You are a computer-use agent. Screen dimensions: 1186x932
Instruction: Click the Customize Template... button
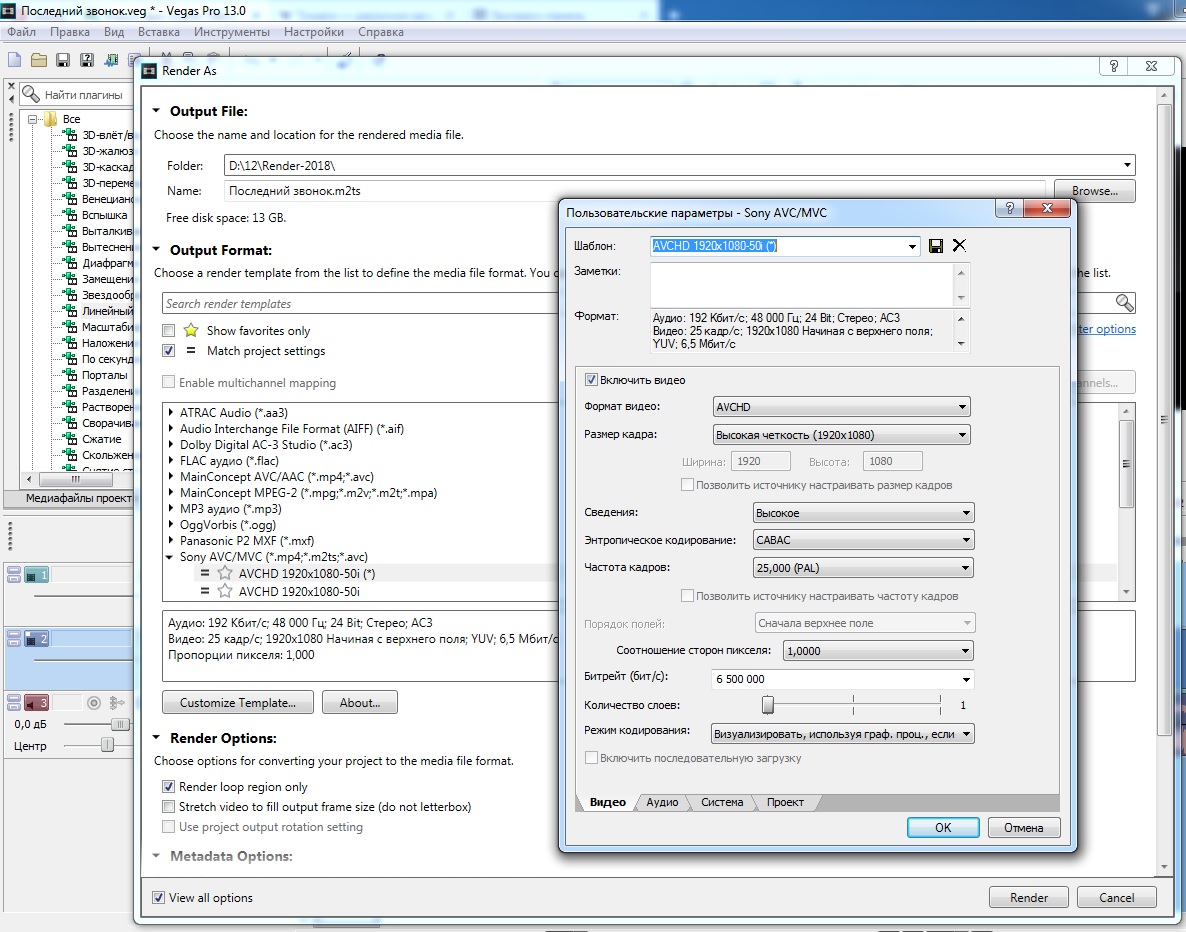coord(237,703)
